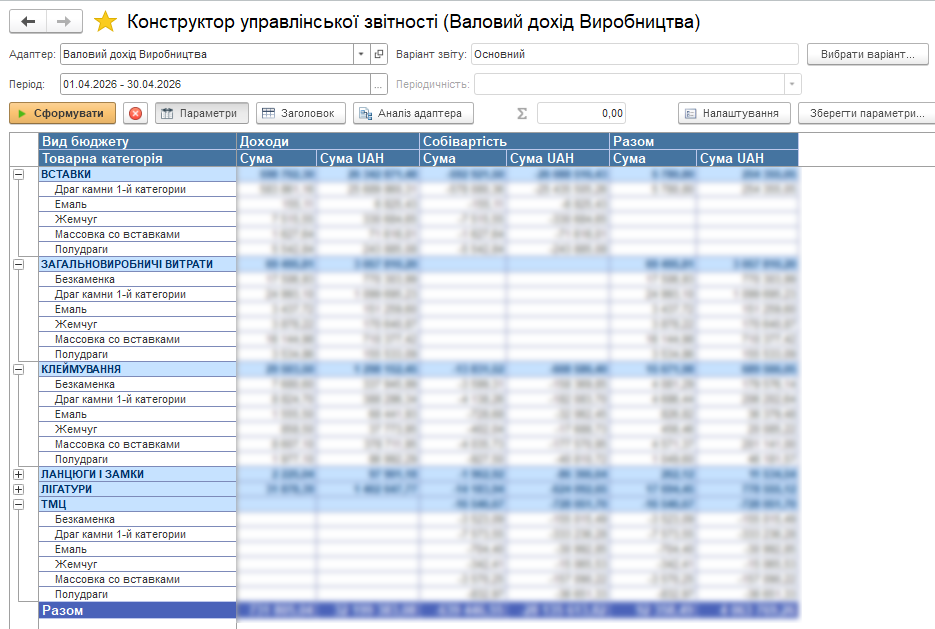
Task: Select Емаль under ЗАГАЛЬНОВИРОБНИЧІ ВИТРАТИ
Action: [x=137, y=309]
